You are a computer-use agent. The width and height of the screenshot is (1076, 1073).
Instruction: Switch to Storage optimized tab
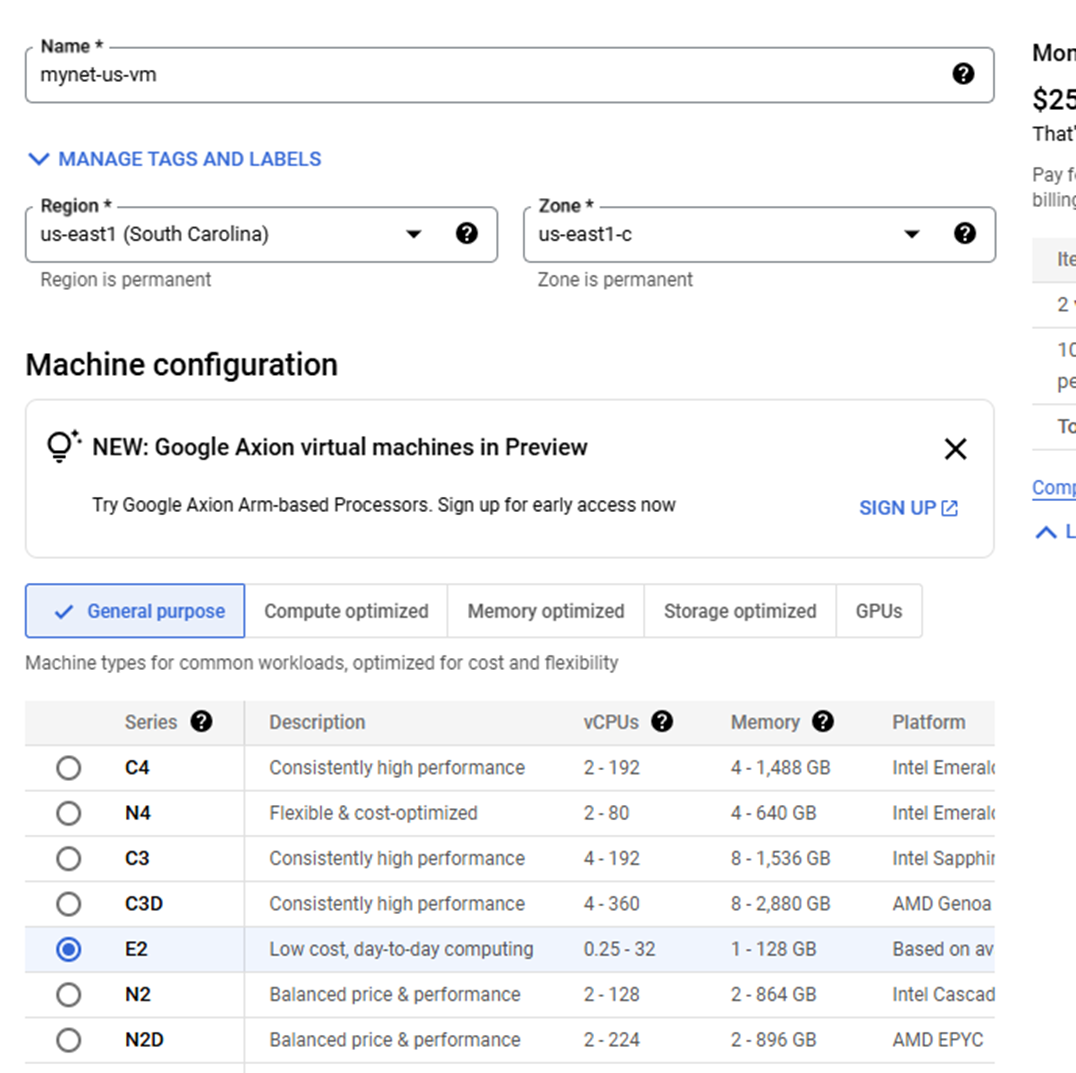coord(740,611)
